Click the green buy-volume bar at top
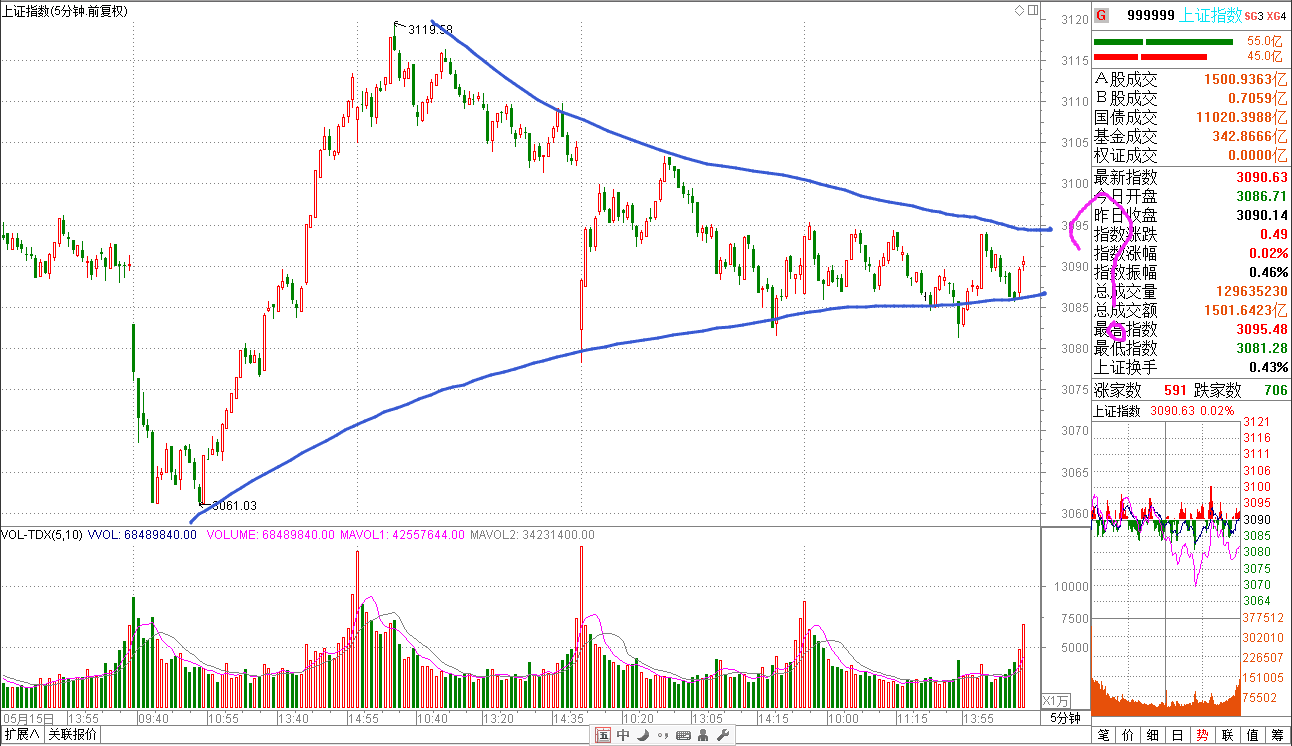Screen dimensions: 1292x746 click(x=1163, y=42)
